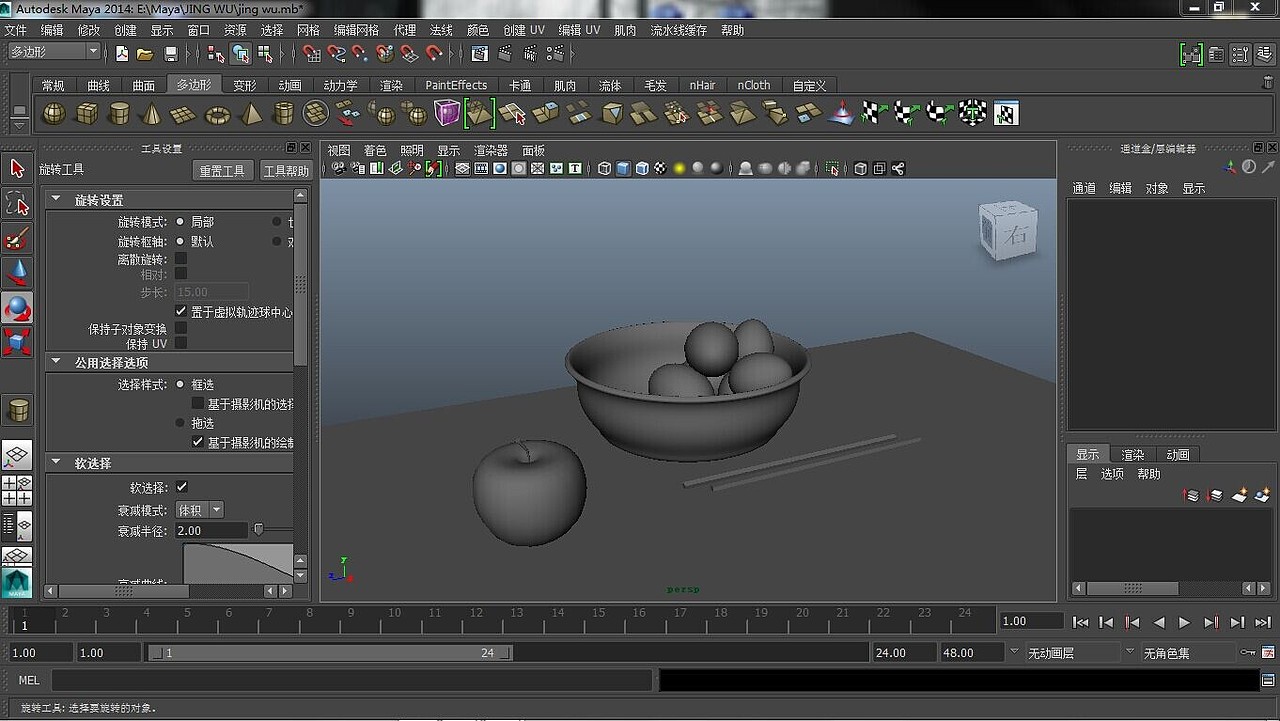Play the animation forward
The height and width of the screenshot is (721, 1280).
1185,622
